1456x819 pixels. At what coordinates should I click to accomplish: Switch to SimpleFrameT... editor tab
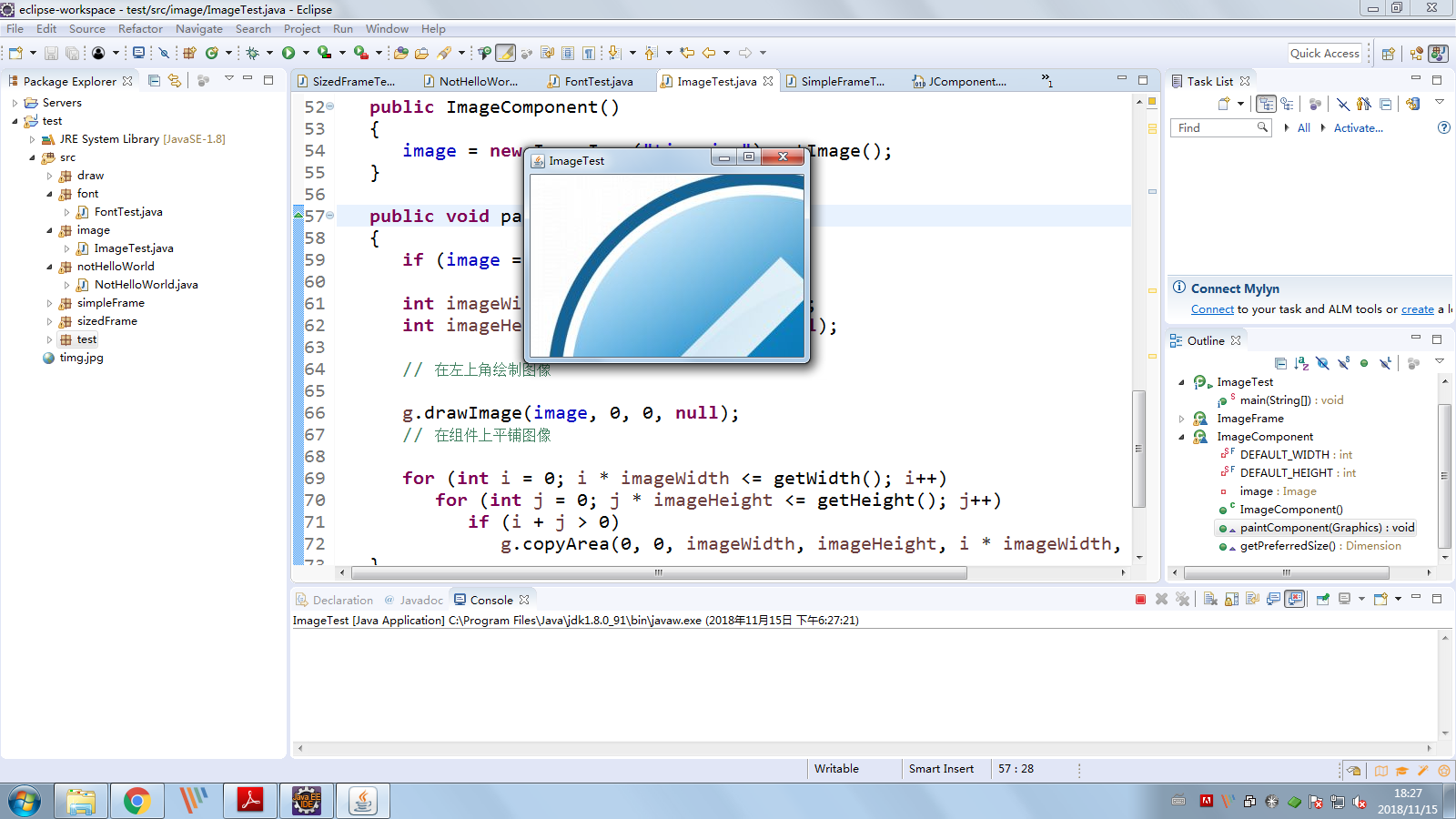click(842, 81)
